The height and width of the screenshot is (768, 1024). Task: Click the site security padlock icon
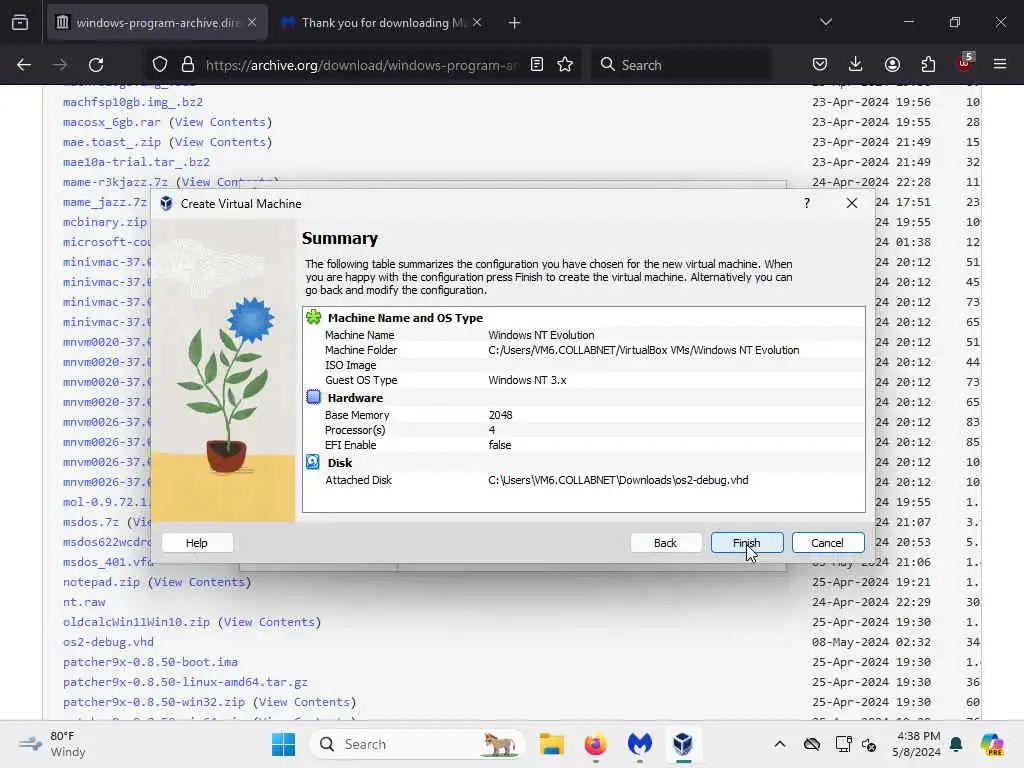[x=188, y=65]
